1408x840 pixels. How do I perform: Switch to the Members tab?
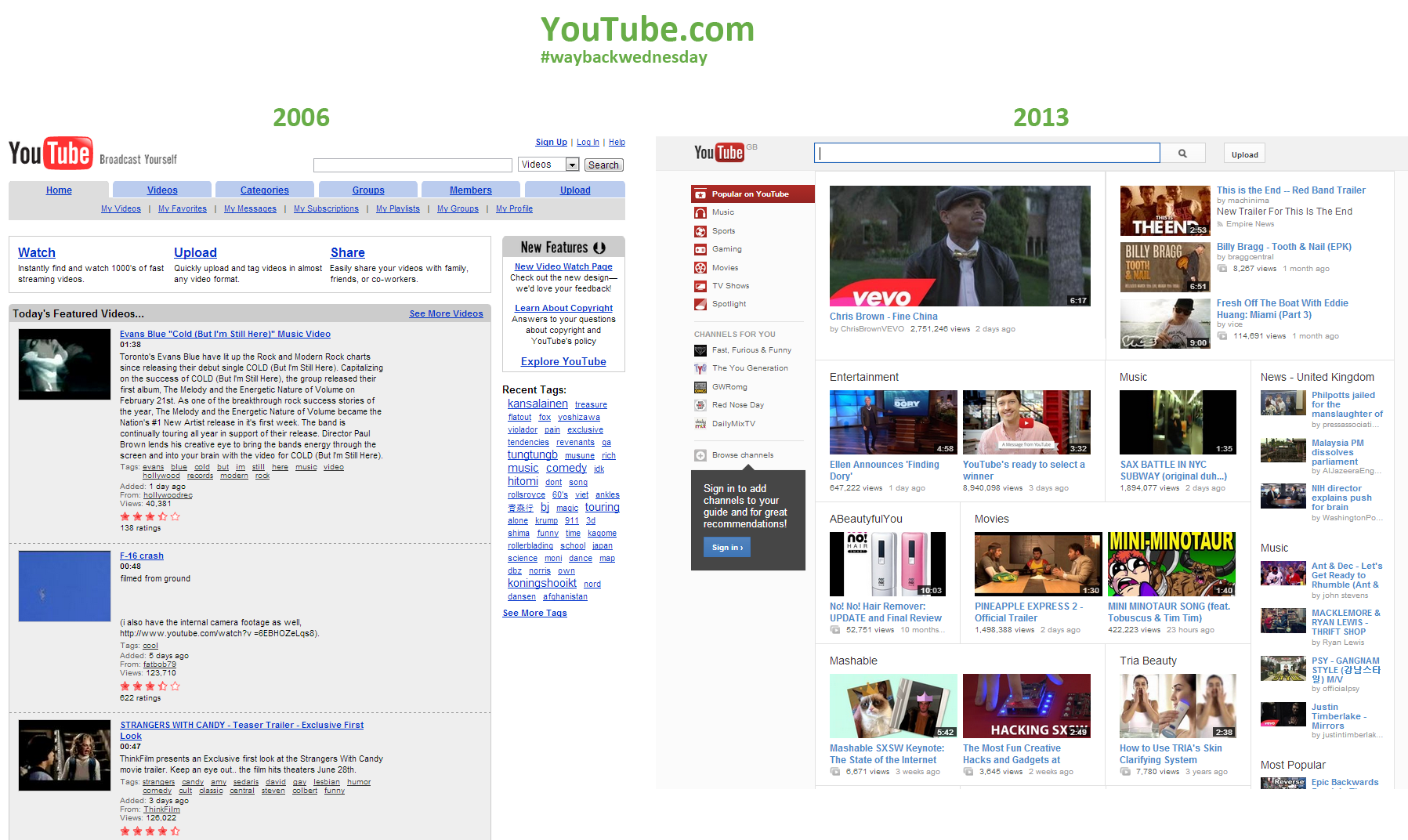click(471, 190)
